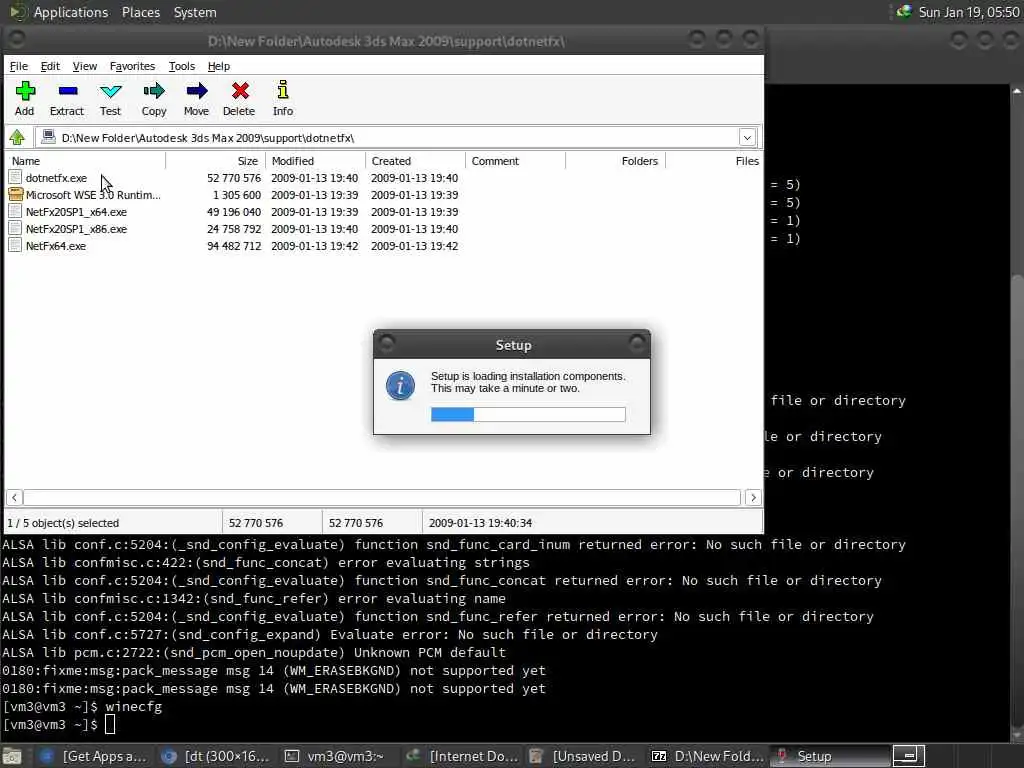Select the dotnetfx.exe file name

[56, 178]
